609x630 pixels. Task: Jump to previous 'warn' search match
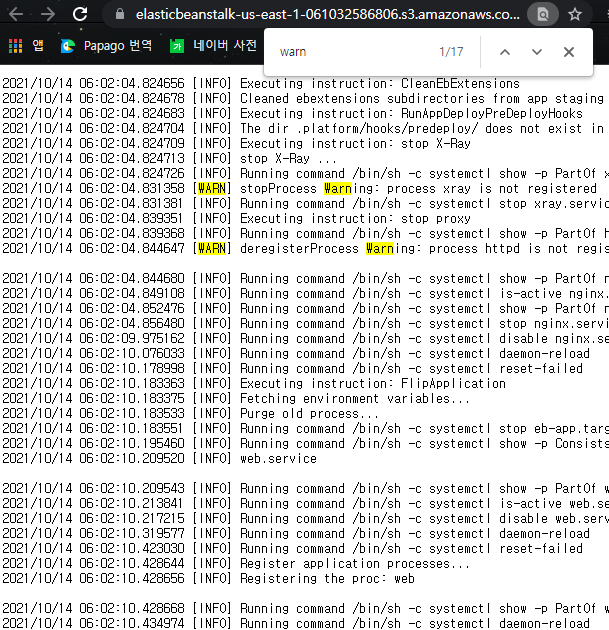pos(505,52)
